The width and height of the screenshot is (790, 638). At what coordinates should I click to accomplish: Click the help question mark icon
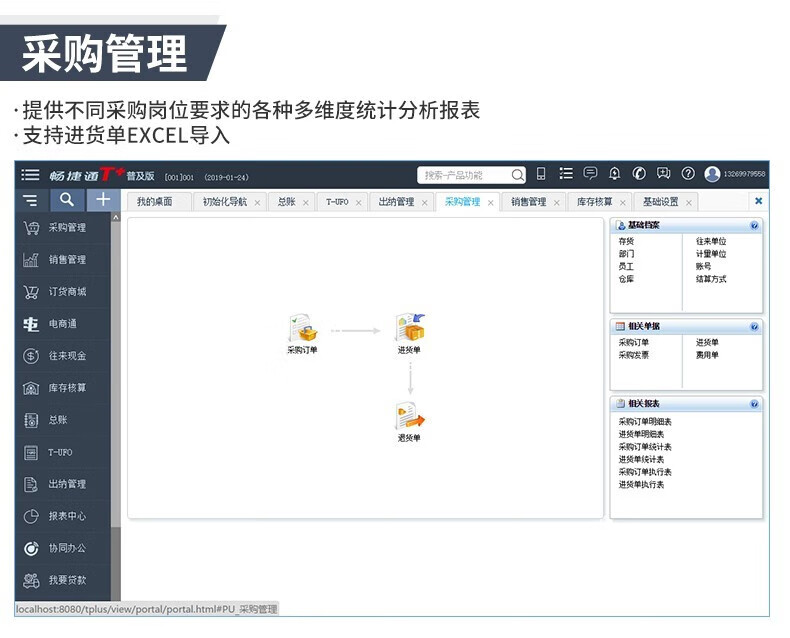click(x=687, y=174)
